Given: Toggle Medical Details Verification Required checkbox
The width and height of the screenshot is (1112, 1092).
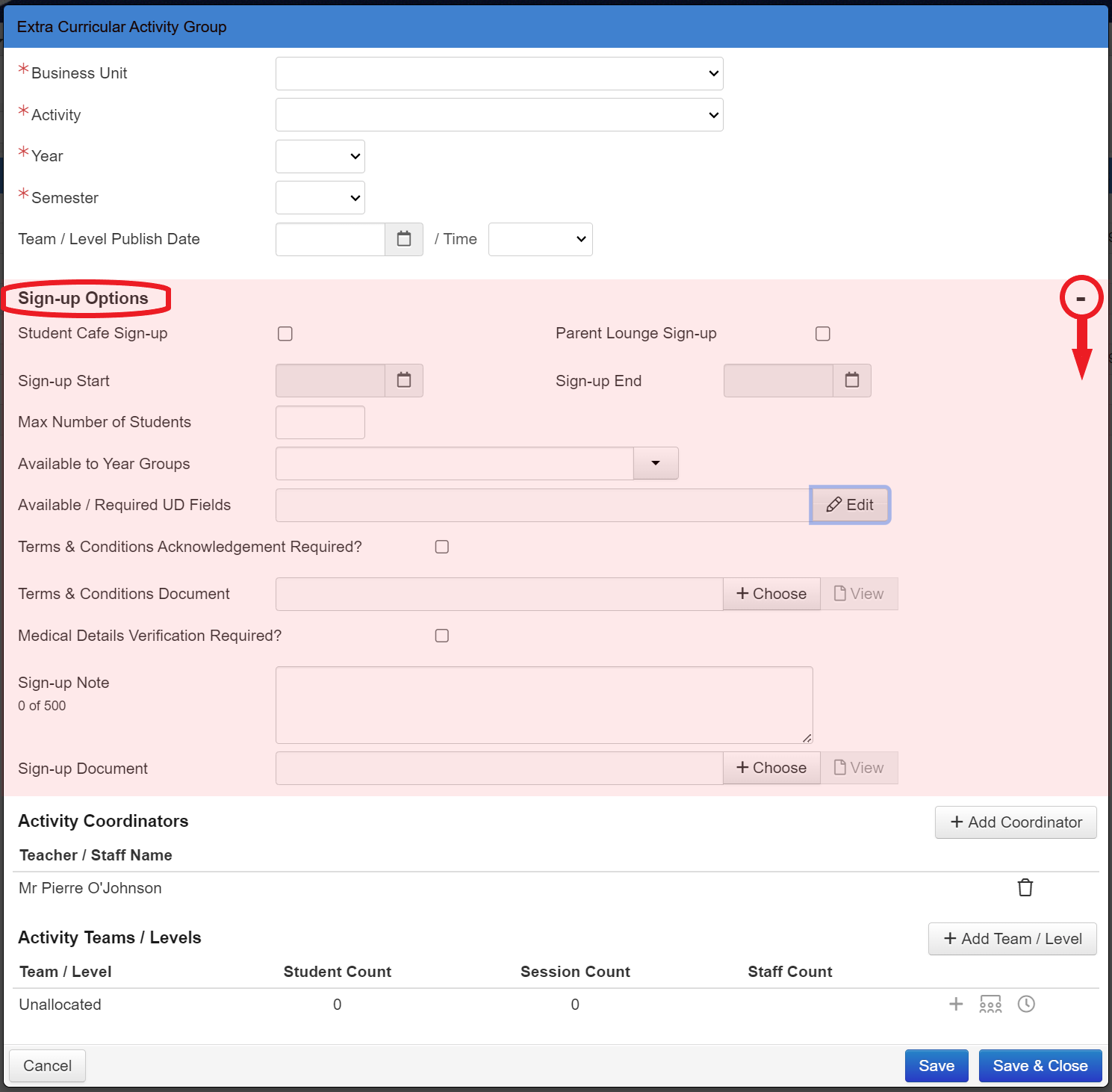Looking at the screenshot, I should pyautogui.click(x=442, y=636).
